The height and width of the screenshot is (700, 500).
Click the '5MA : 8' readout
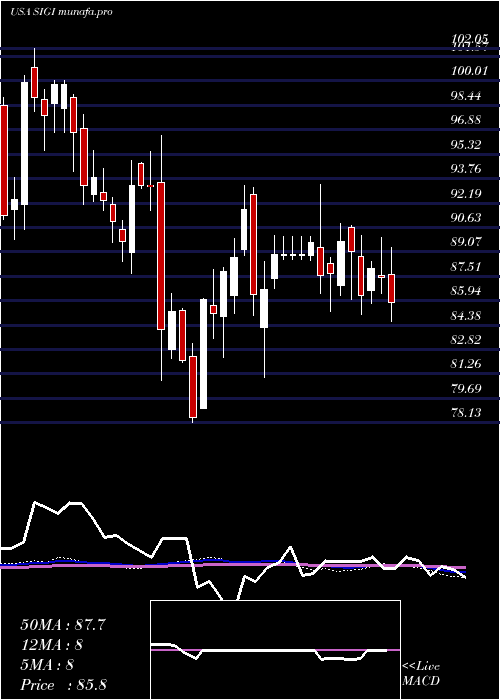(x=47, y=665)
